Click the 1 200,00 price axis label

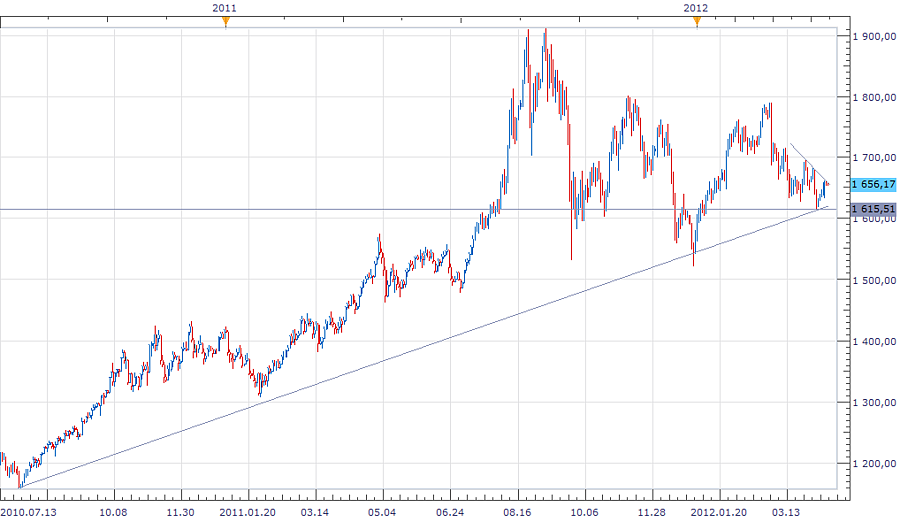coord(873,464)
